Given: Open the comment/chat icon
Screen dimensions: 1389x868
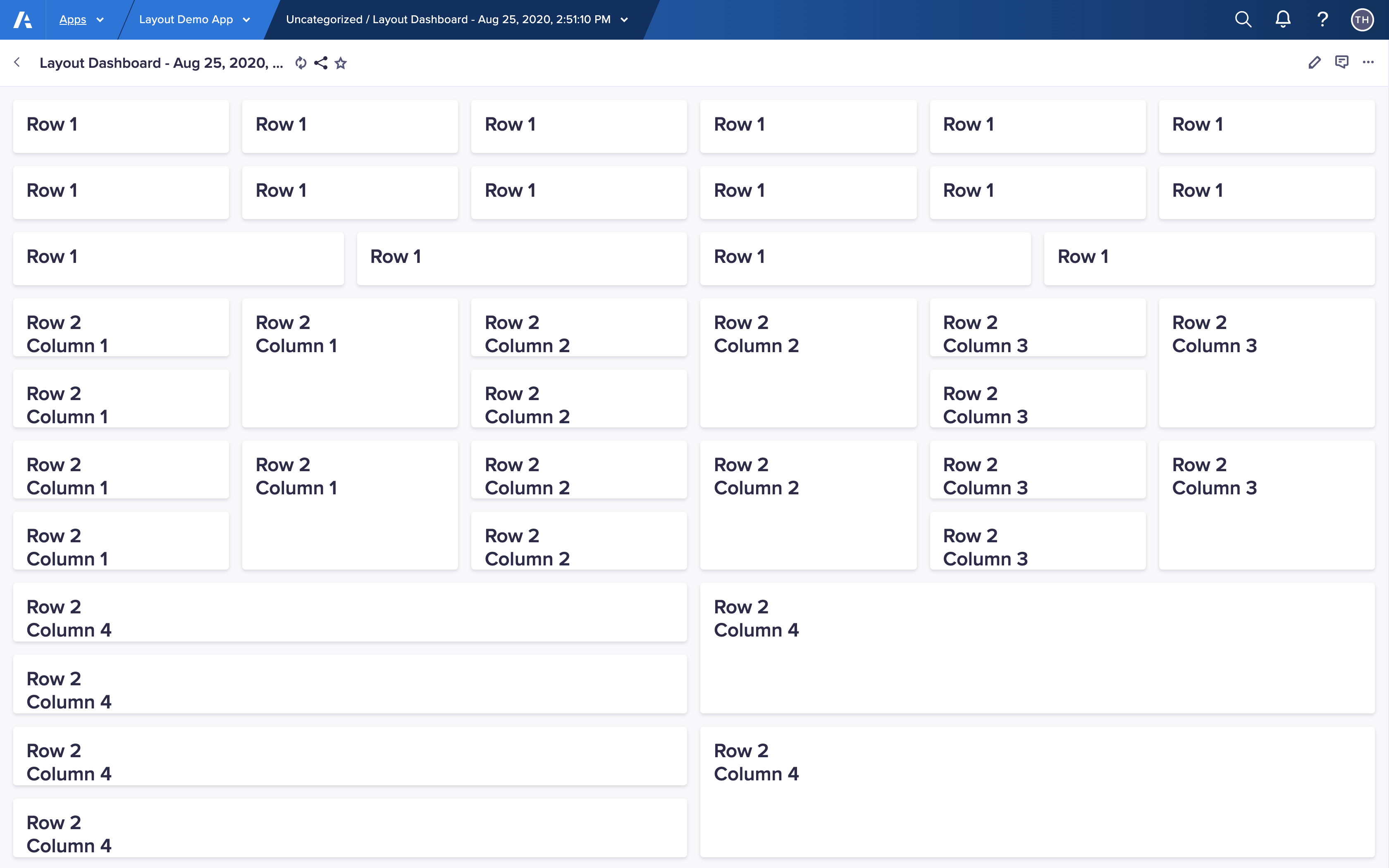Looking at the screenshot, I should tap(1342, 63).
